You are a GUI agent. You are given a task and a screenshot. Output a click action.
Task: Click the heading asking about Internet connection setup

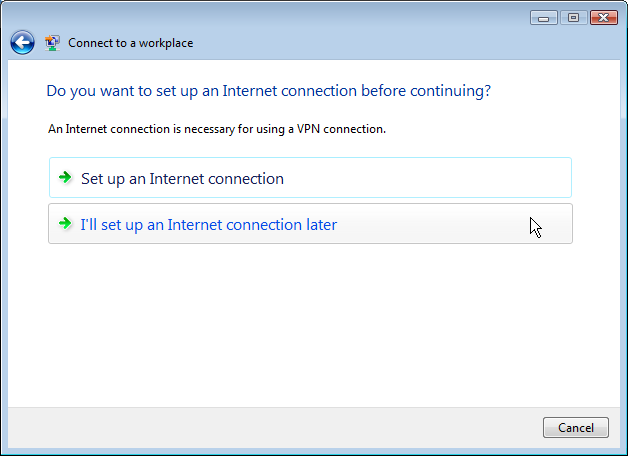[268, 91]
